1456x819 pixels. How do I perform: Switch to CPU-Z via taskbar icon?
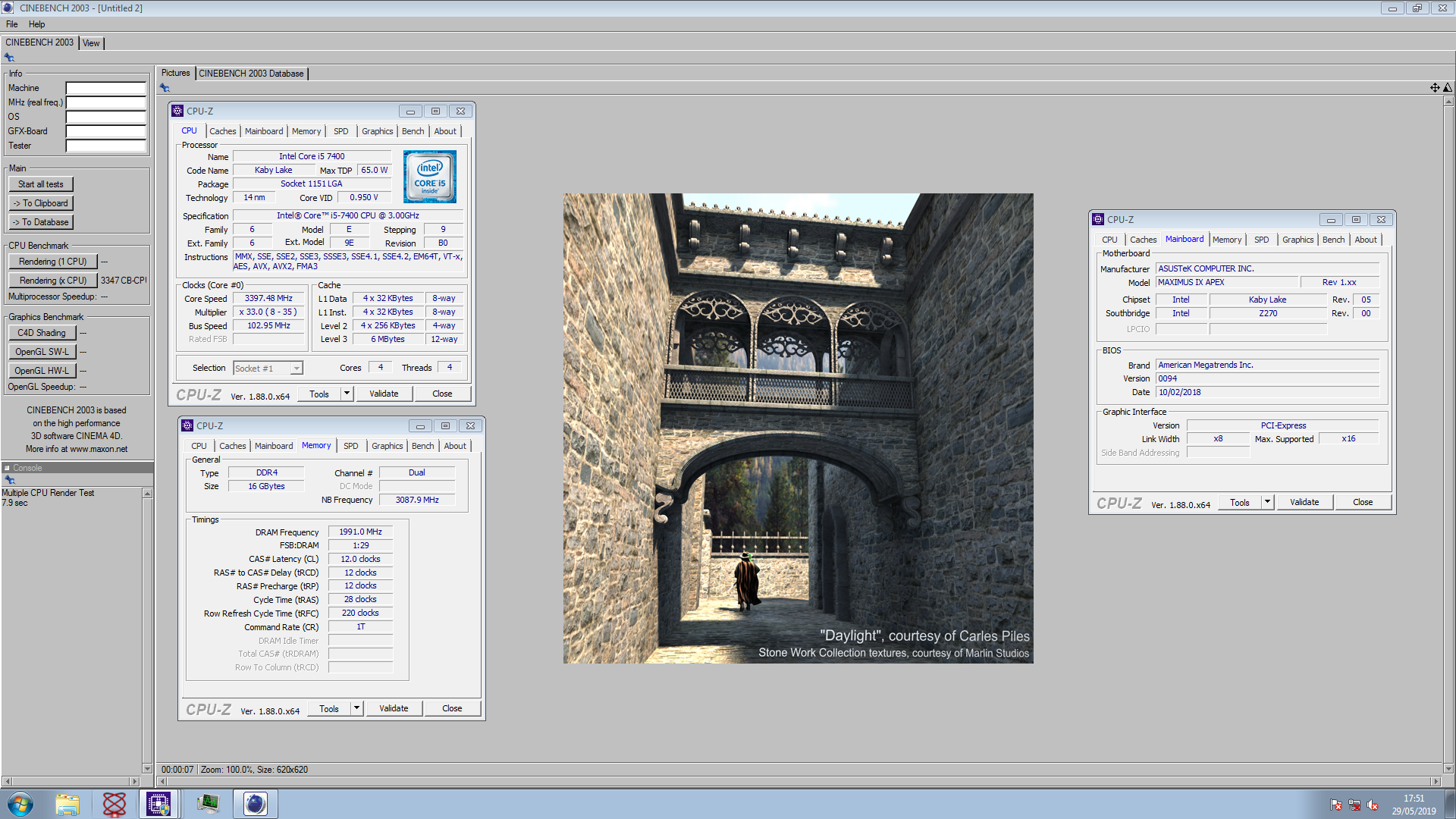coord(158,804)
